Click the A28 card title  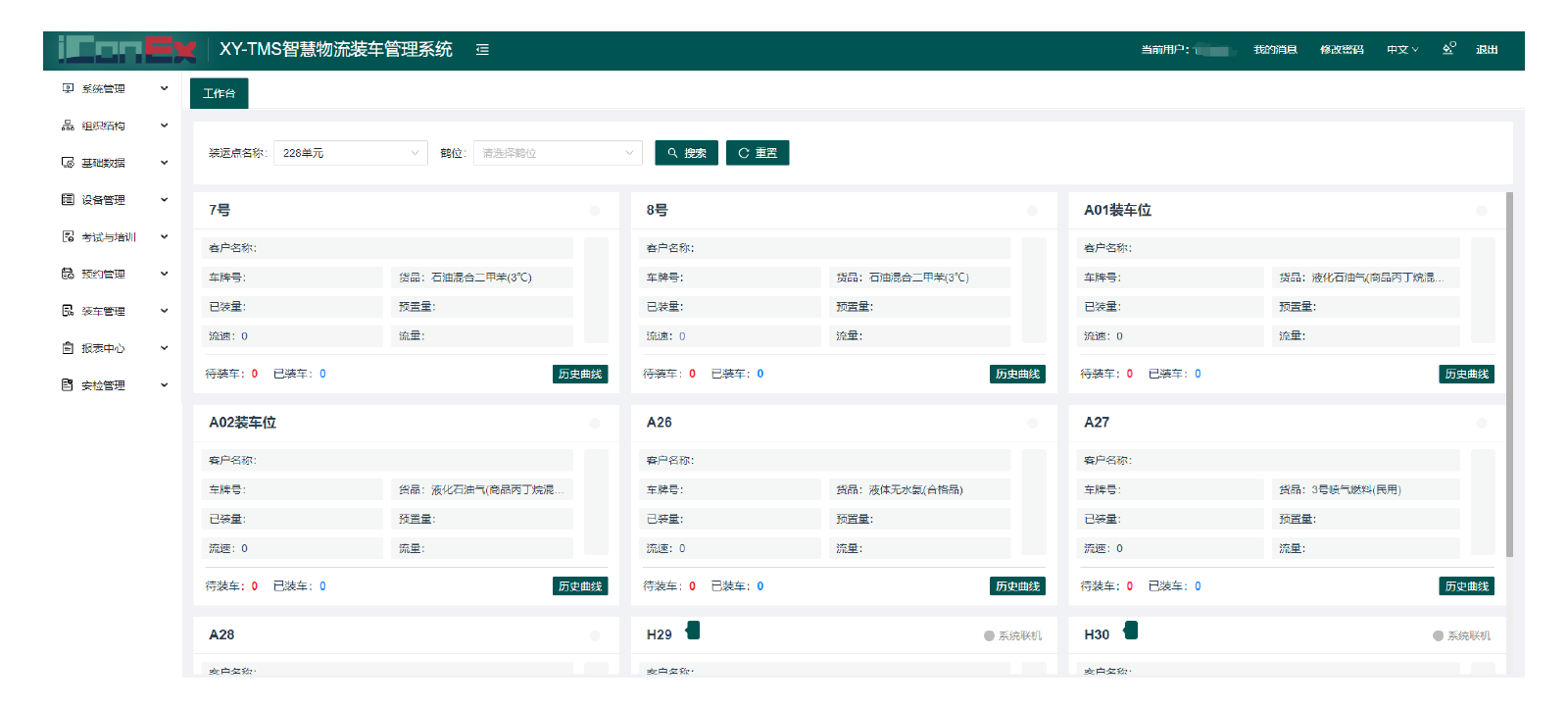click(221, 634)
